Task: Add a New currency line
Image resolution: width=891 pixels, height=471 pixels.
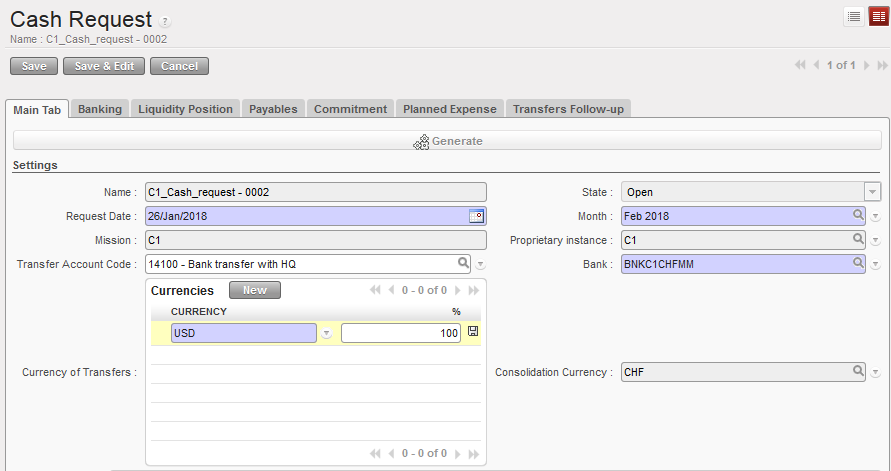Action: click(x=254, y=290)
